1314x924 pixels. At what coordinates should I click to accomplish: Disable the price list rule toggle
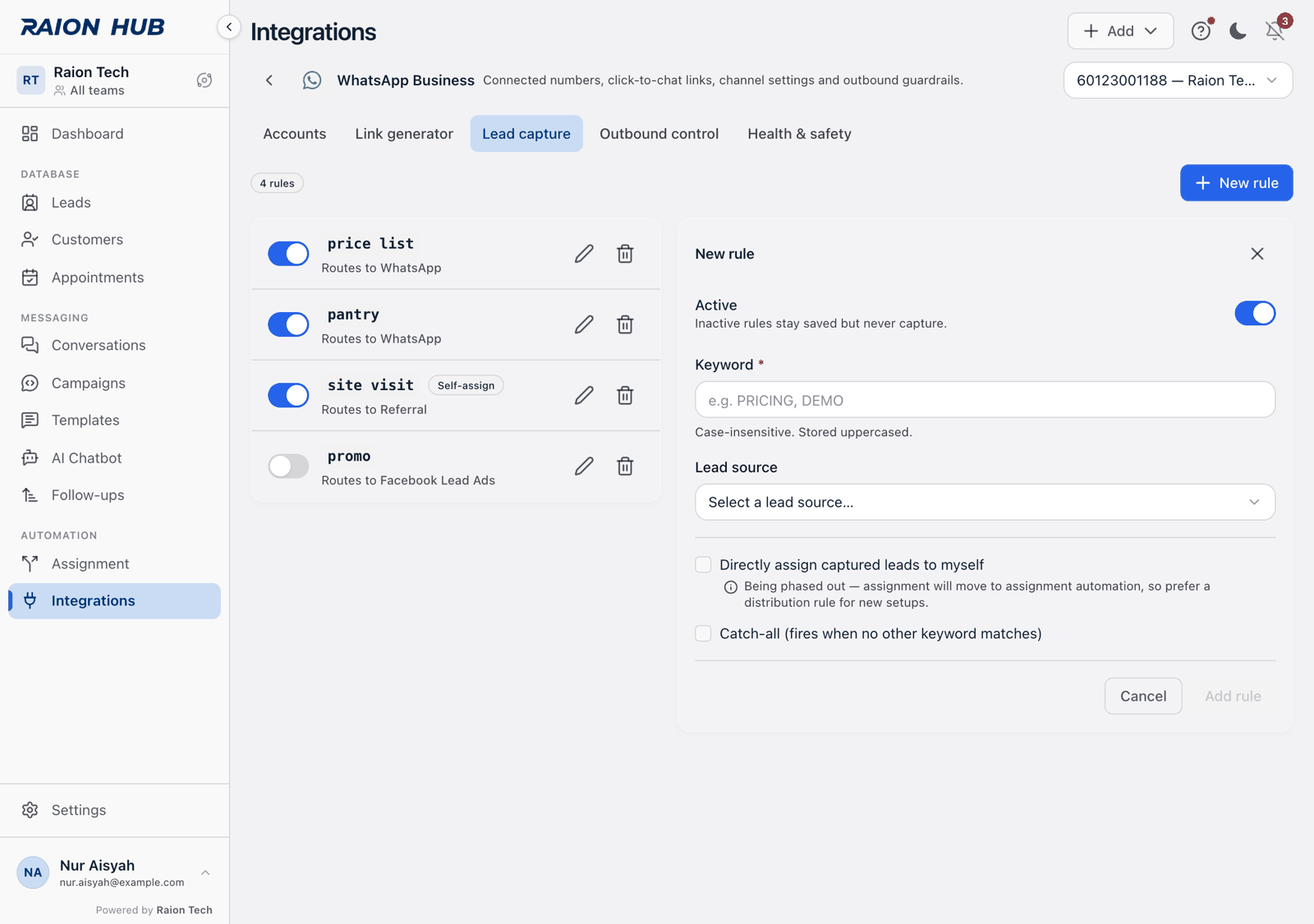[288, 254]
